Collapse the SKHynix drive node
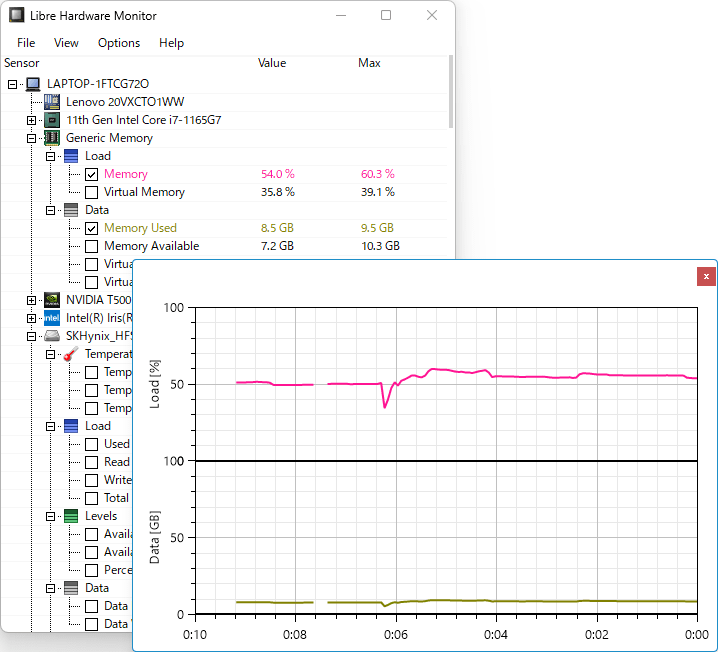This screenshot has width=718, height=652. pyautogui.click(x=31, y=337)
